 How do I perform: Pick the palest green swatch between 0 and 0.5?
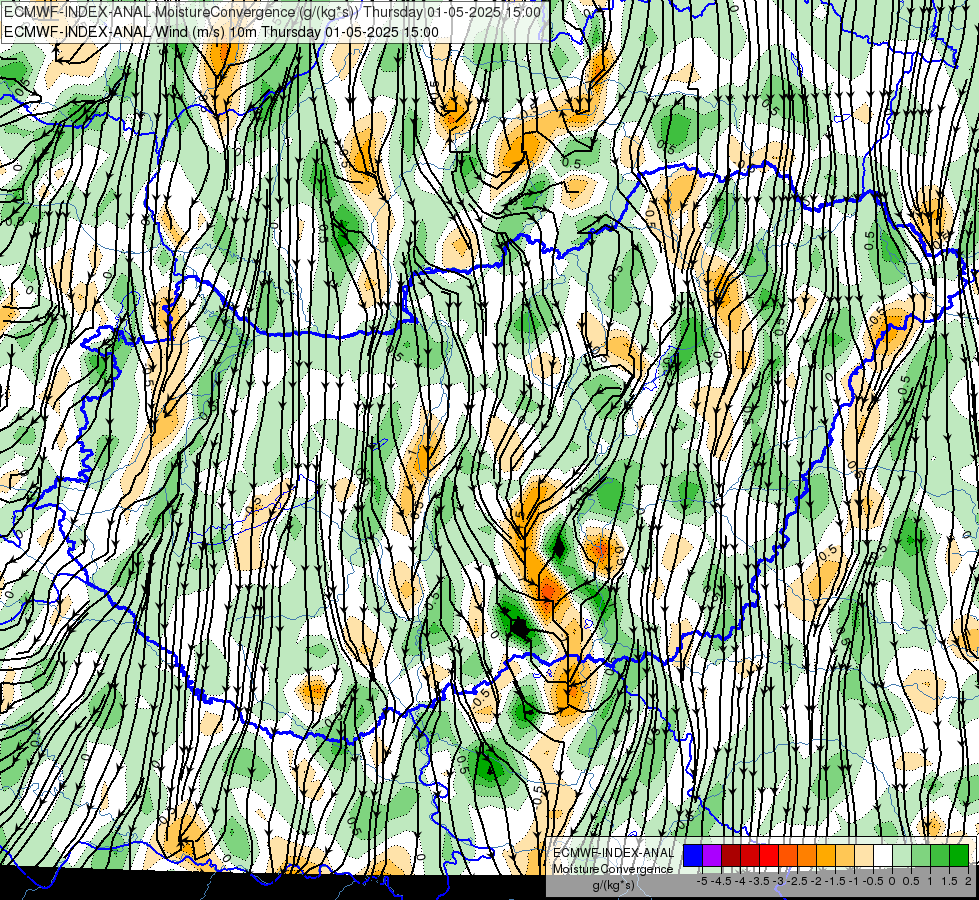click(x=902, y=855)
